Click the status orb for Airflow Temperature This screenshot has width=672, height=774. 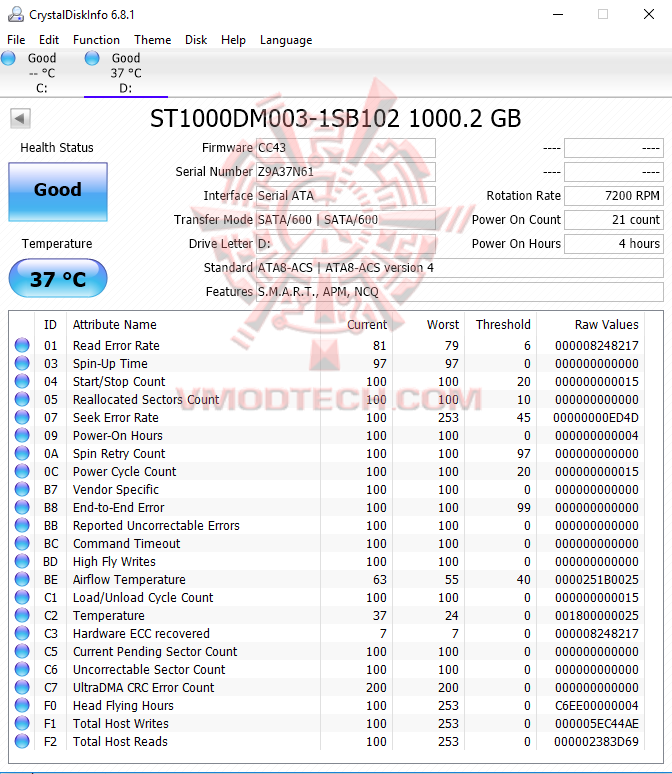[x=22, y=580]
